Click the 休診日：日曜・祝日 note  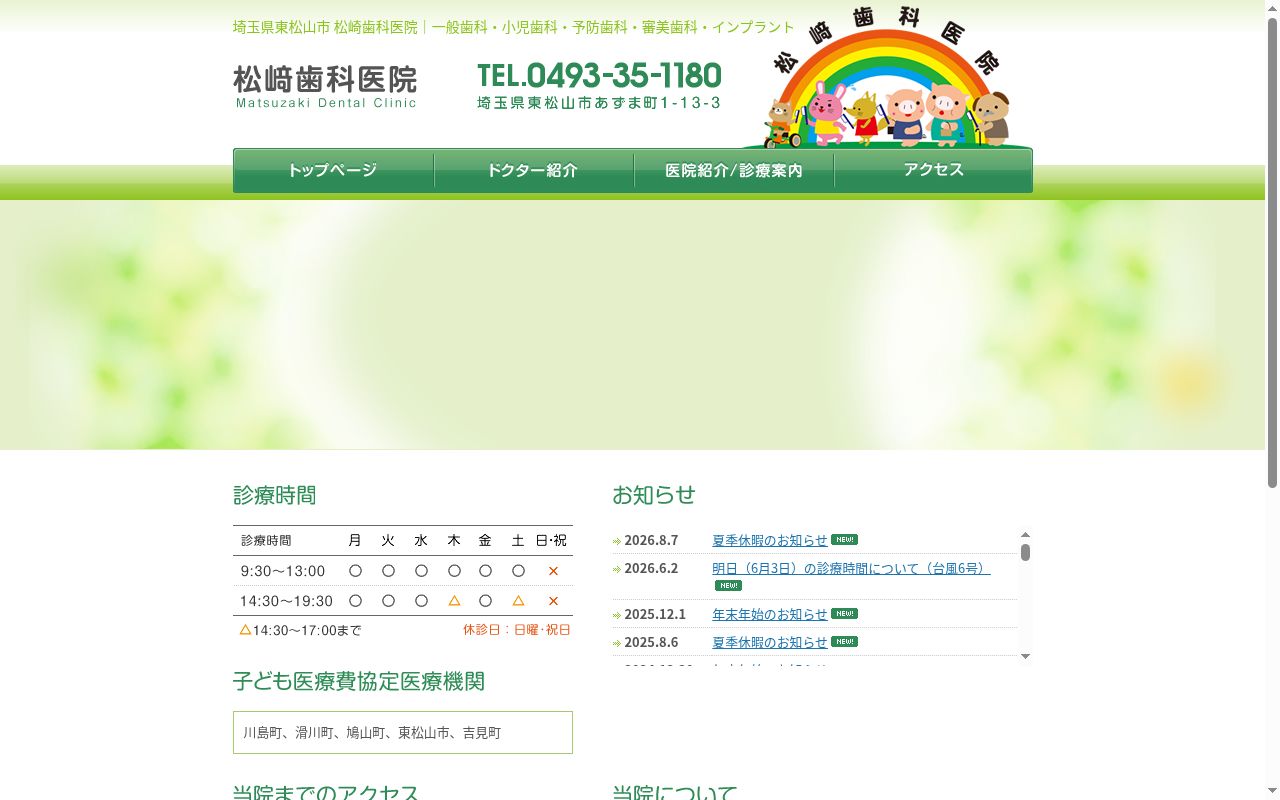(517, 630)
